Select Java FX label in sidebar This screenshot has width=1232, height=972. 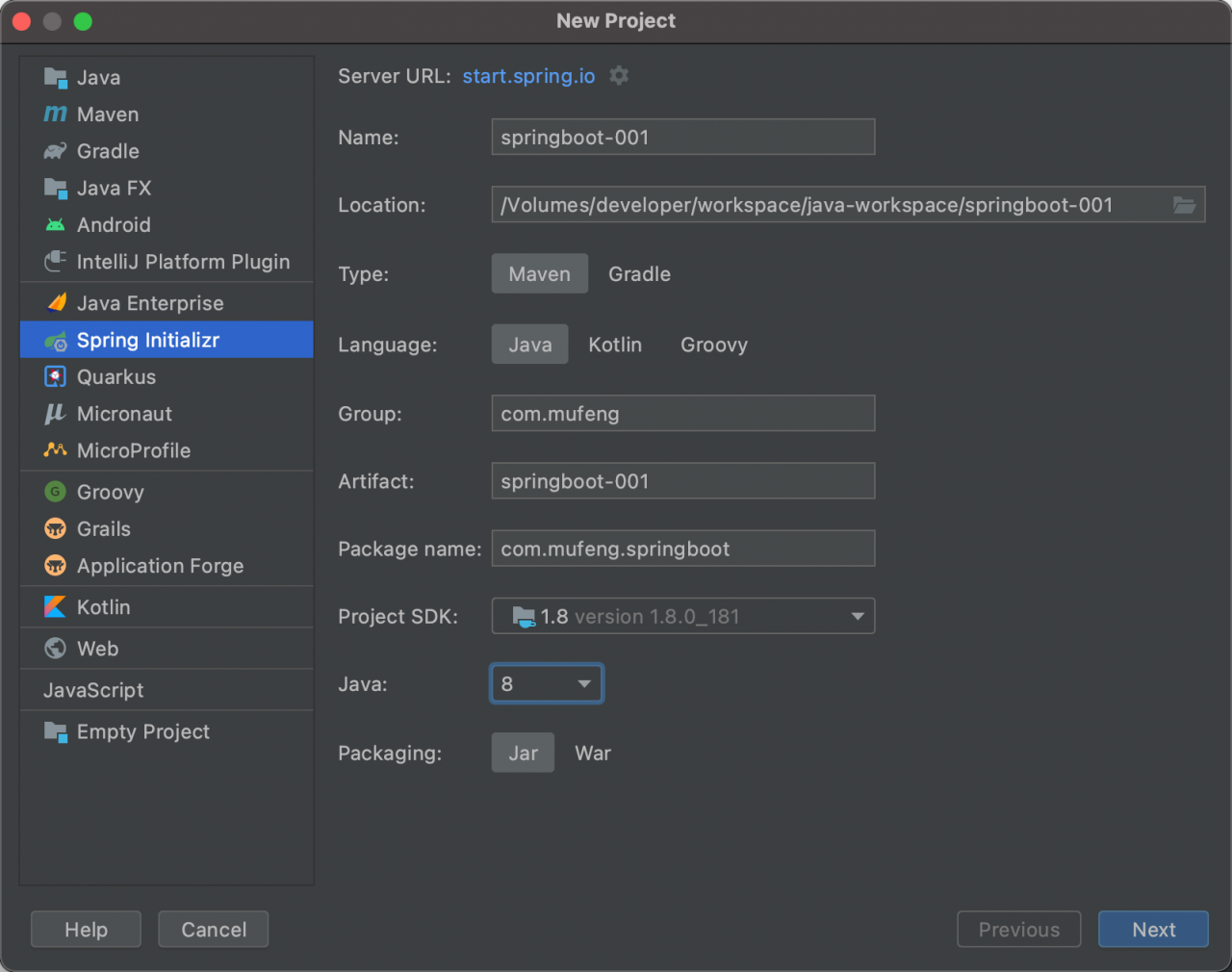115,188
